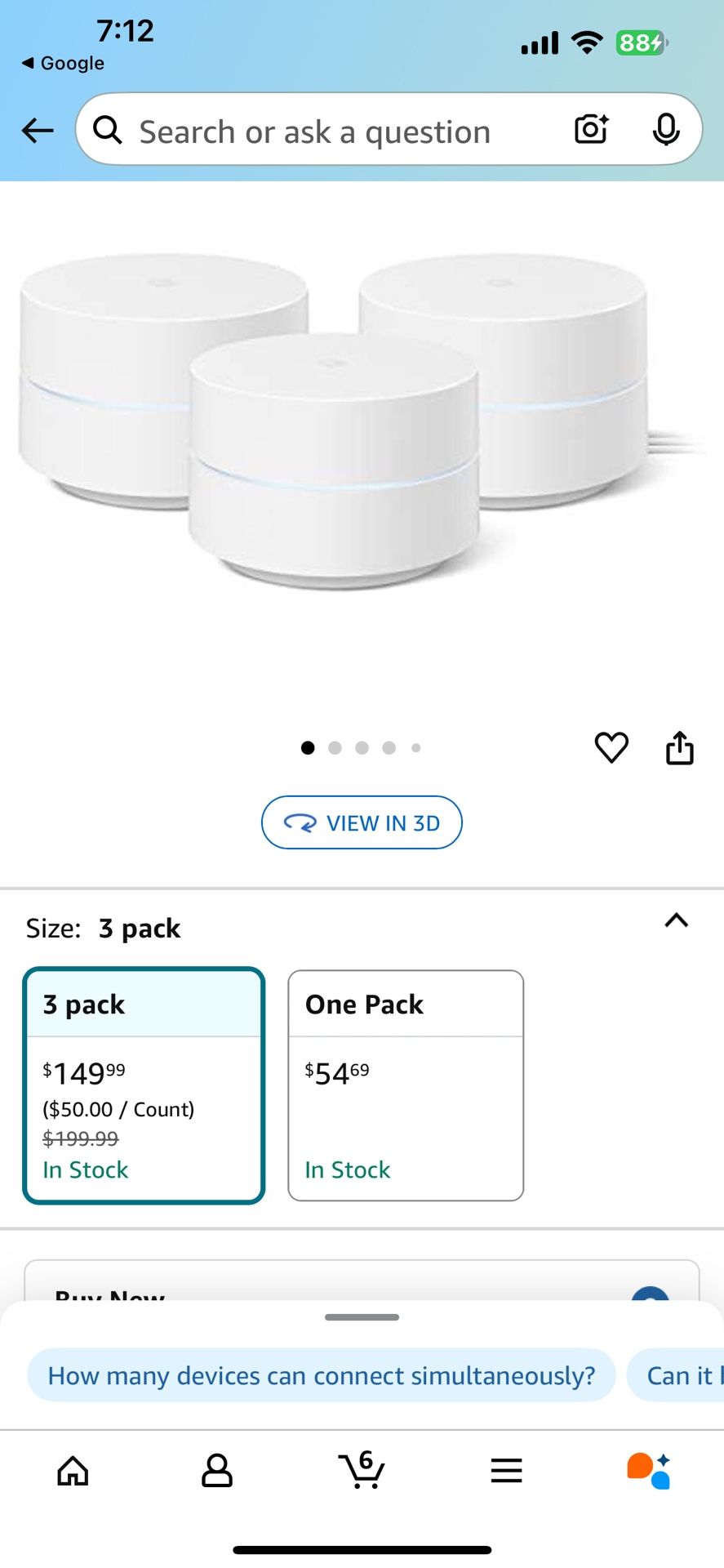Select the 3 pack size option
Viewport: 724px width, 1568px height.
click(x=144, y=1085)
